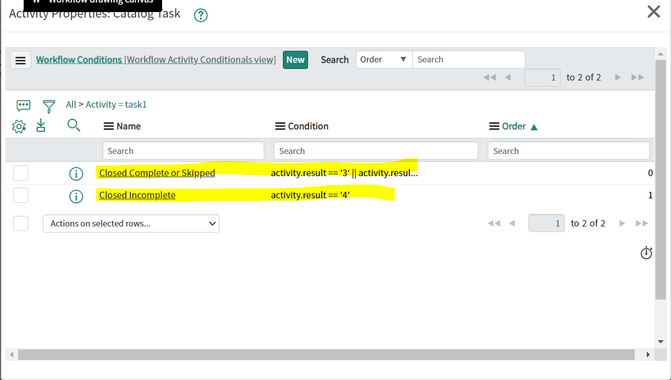
Task: Open the Name column options menu
Action: click(x=109, y=126)
